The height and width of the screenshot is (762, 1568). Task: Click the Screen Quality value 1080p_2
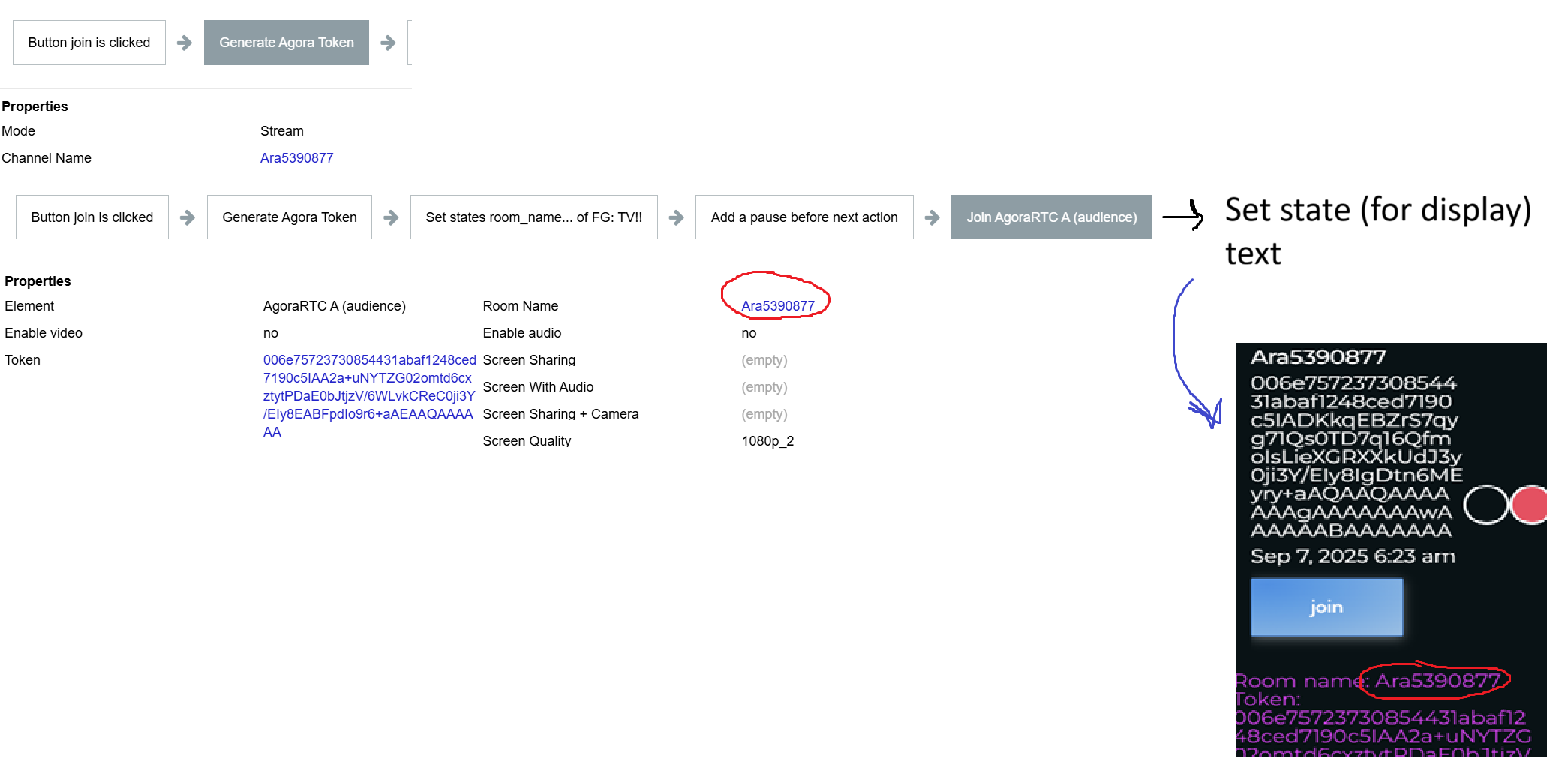(x=767, y=441)
